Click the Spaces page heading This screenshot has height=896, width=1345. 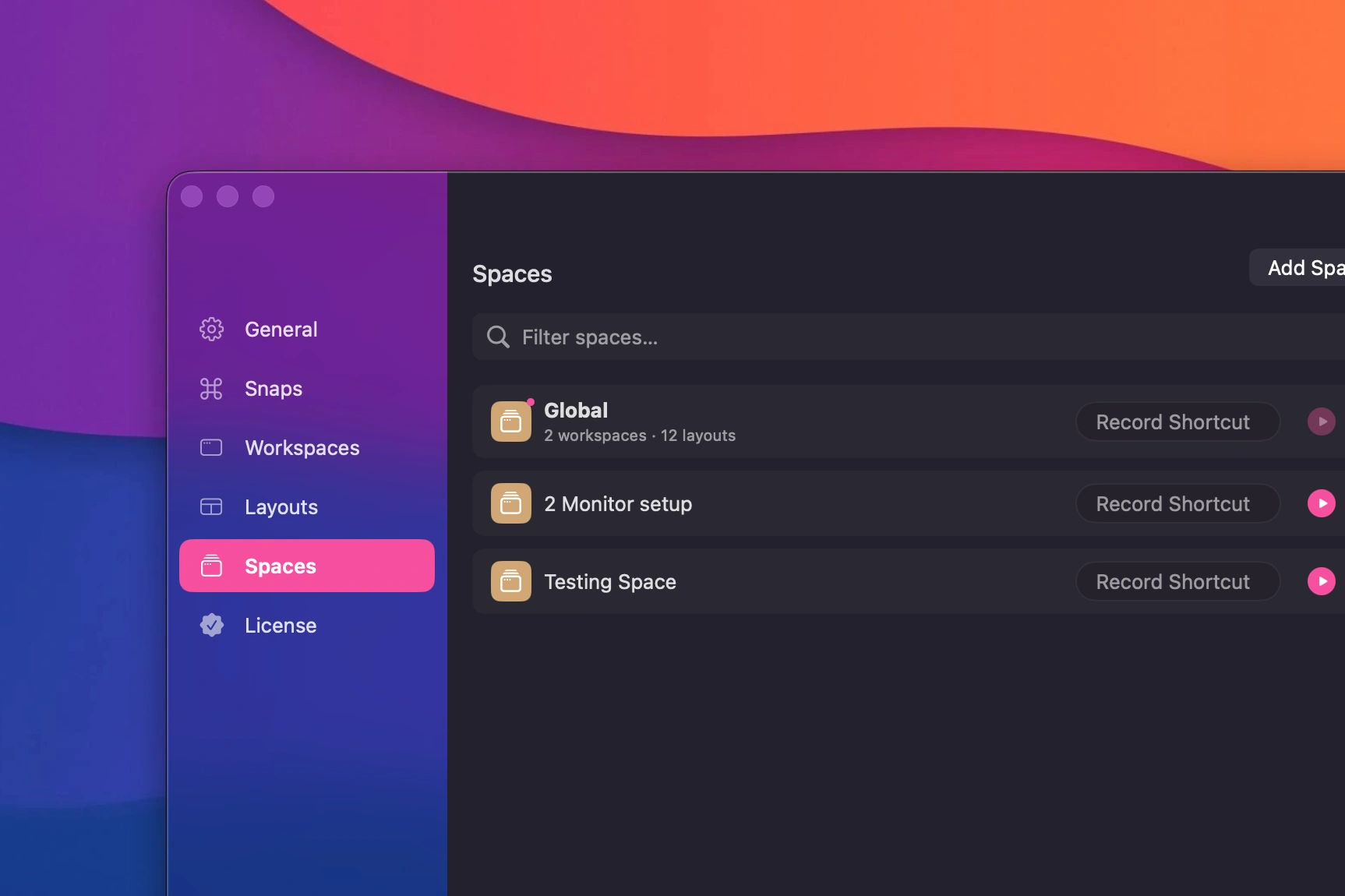tap(512, 274)
